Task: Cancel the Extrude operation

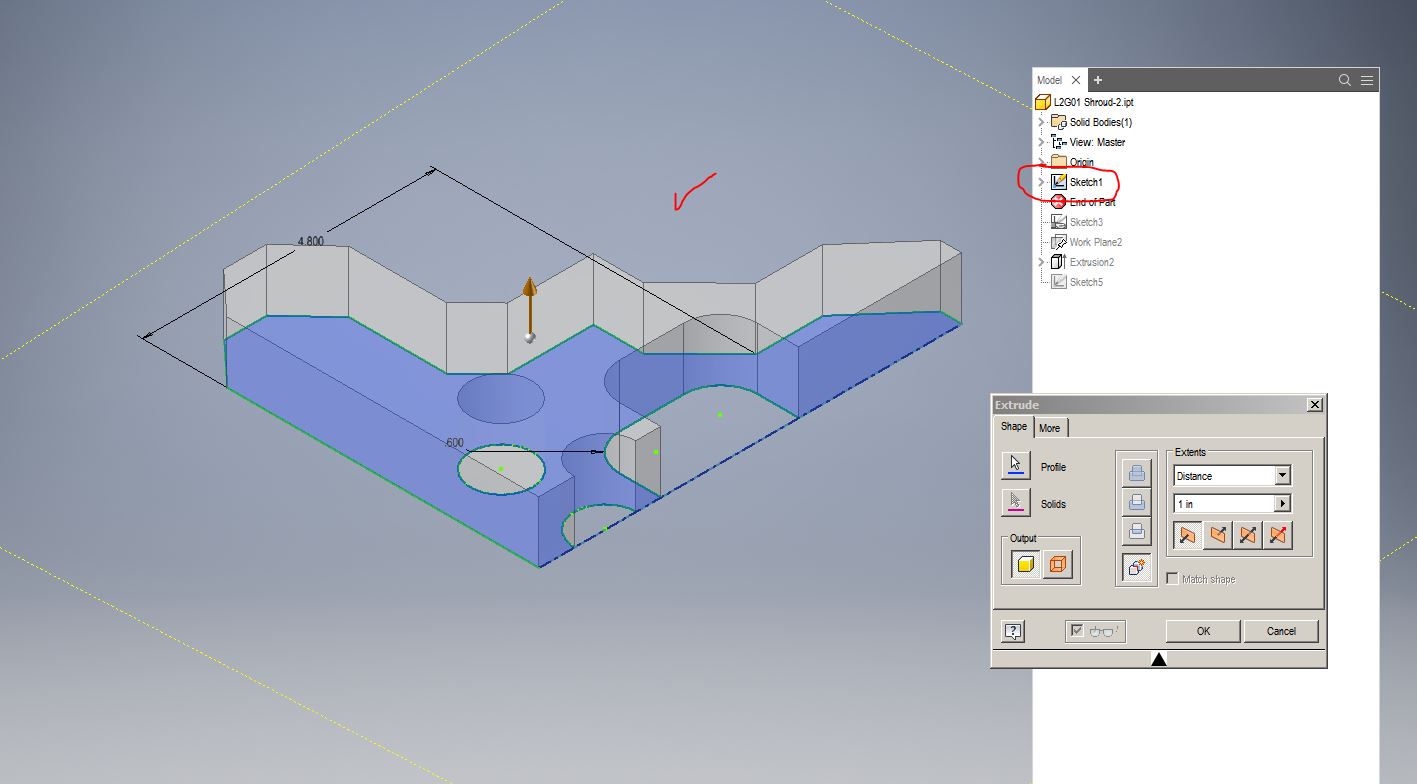Action: pos(1281,630)
